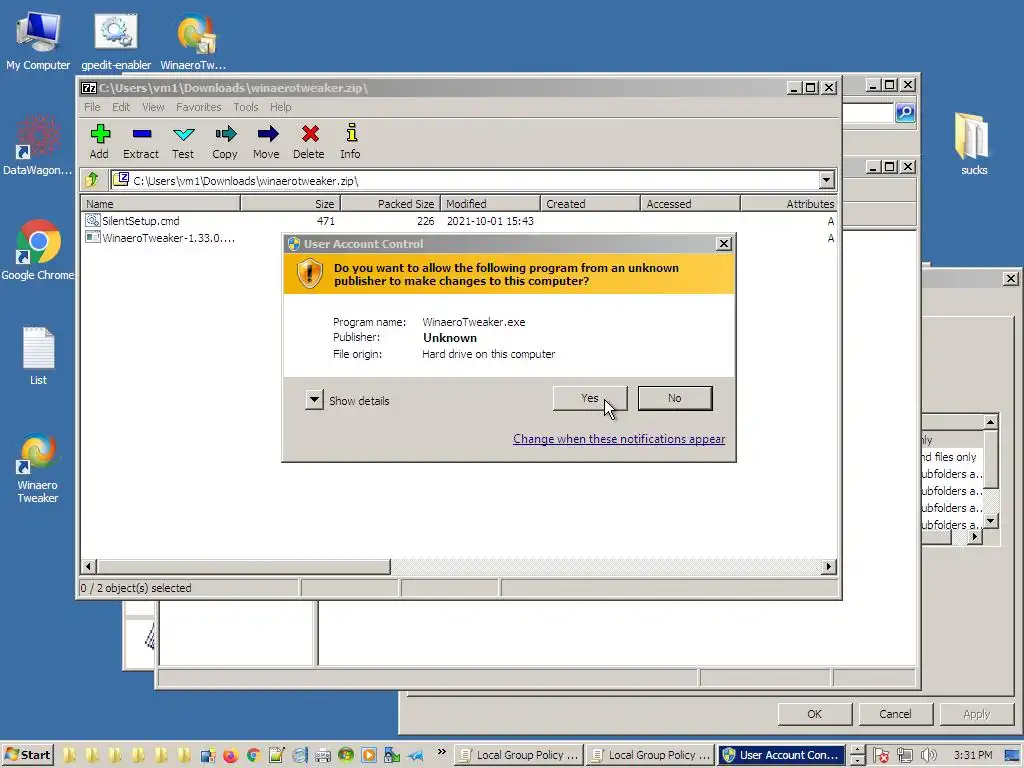Viewport: 1024px width, 768px height.
Task: Click Change when these notifications appear link
Action: 618,439
